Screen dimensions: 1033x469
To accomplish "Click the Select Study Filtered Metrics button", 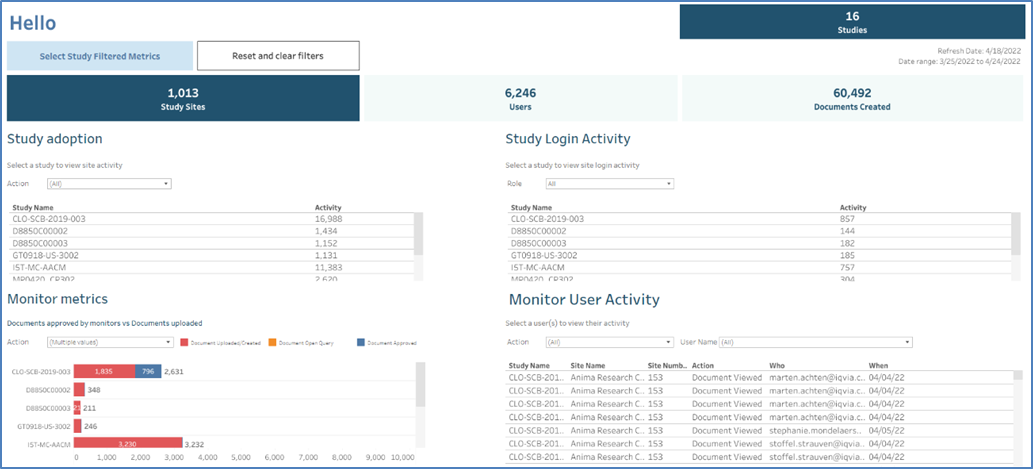I will click(99, 56).
